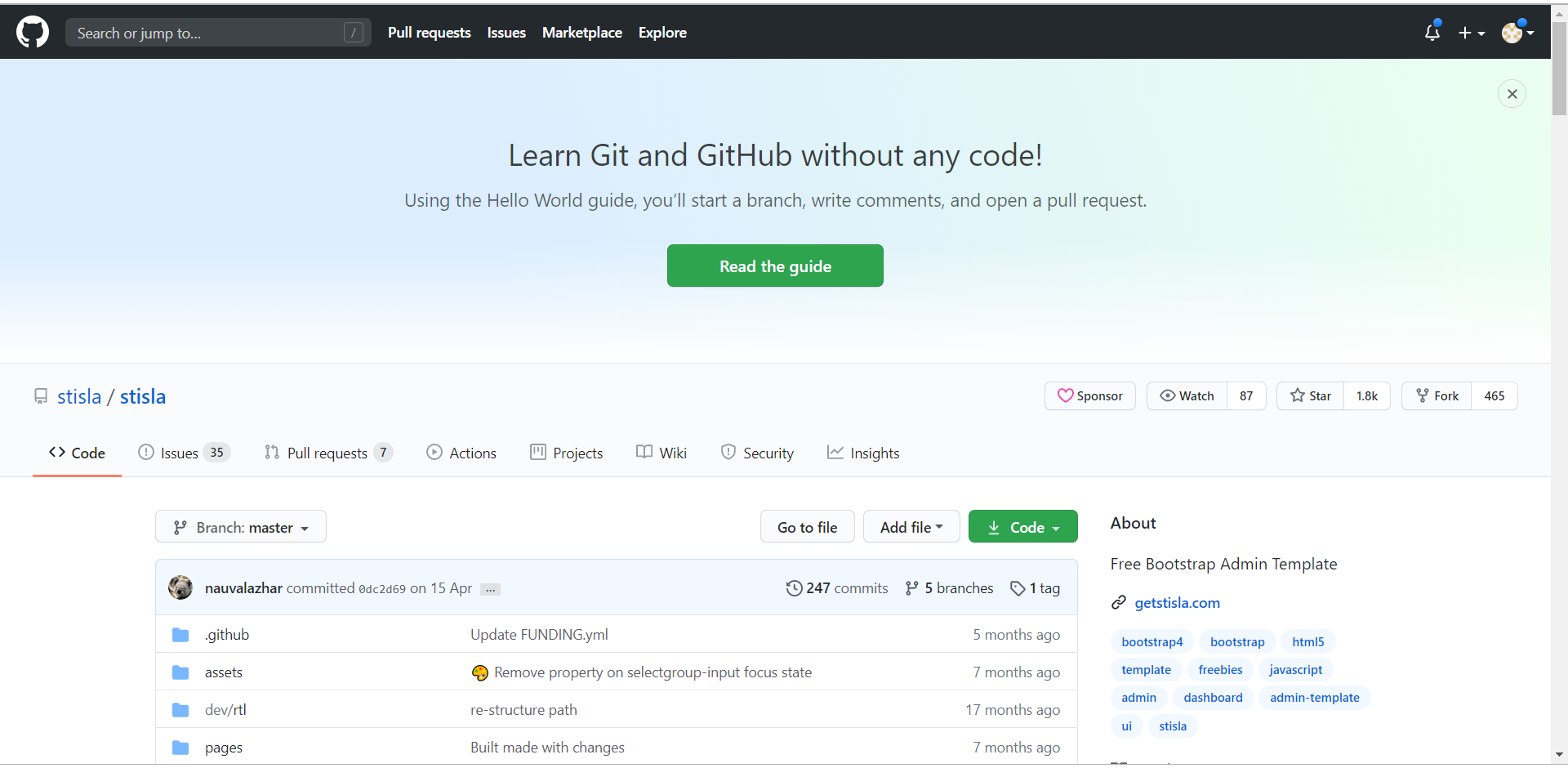Dismiss the Learn Git banner
The image size is (1568, 768).
click(x=1512, y=94)
